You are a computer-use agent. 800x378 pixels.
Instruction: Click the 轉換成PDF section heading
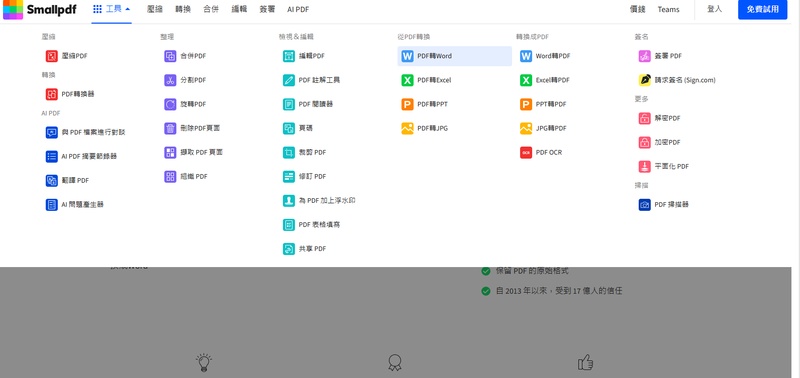point(533,37)
